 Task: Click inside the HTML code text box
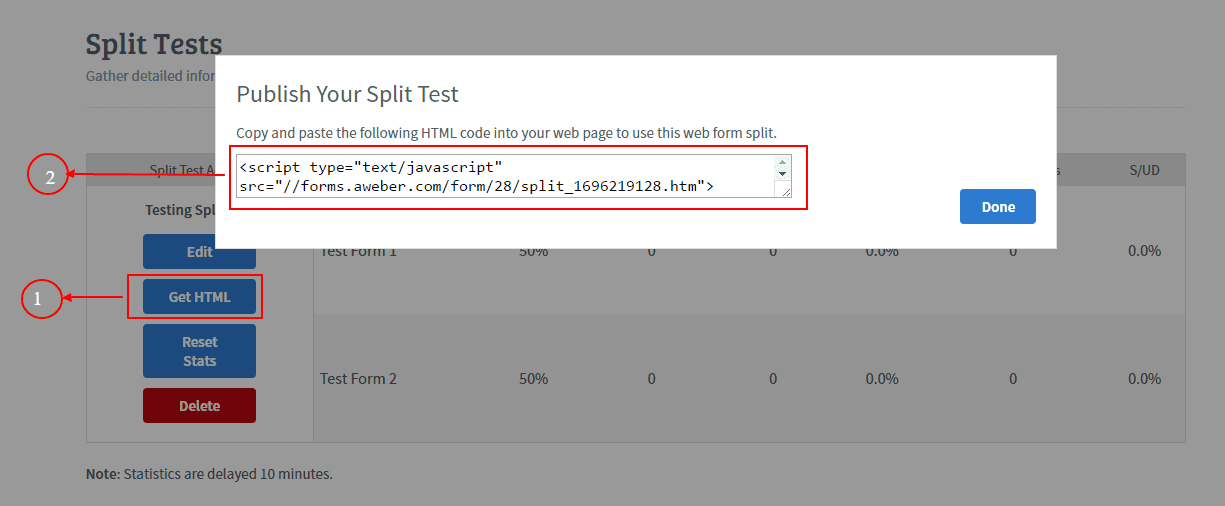pos(500,175)
